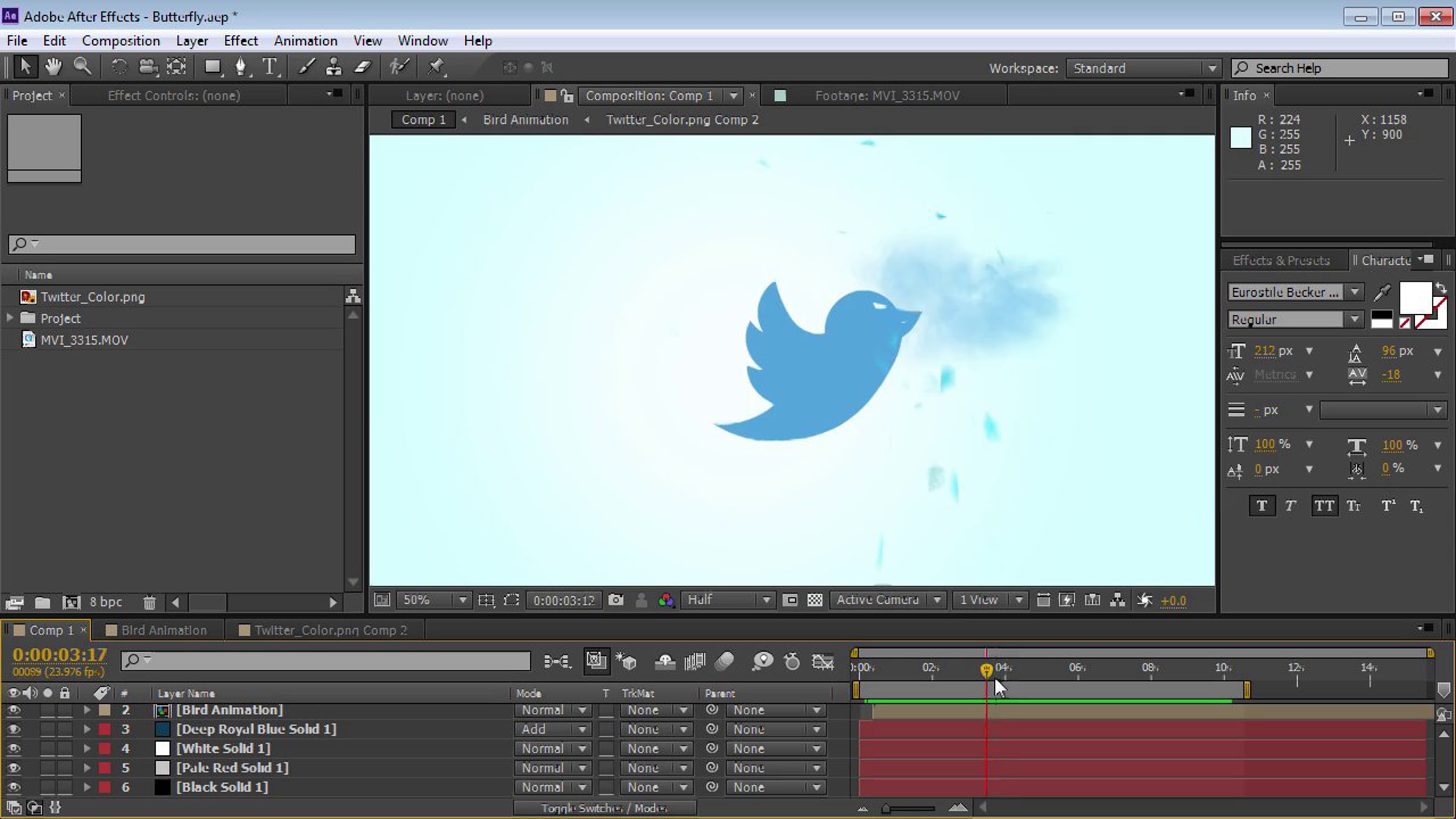Image resolution: width=1456 pixels, height=819 pixels.
Task: Hide the Deep Royal Blue Solid 1 layer
Action: pyautogui.click(x=13, y=729)
